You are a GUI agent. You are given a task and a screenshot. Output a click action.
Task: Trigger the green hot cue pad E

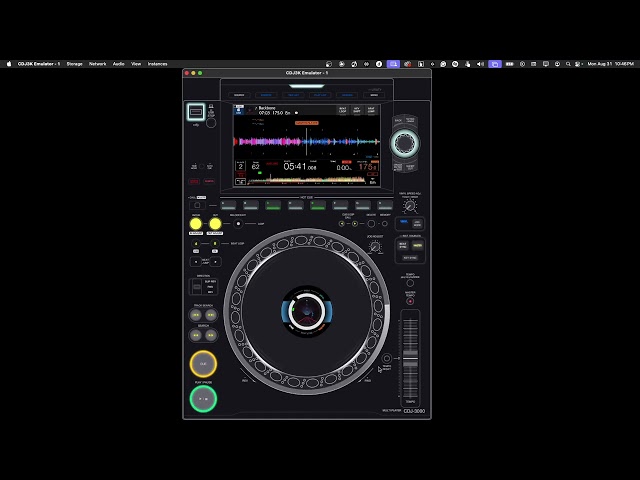318,205
